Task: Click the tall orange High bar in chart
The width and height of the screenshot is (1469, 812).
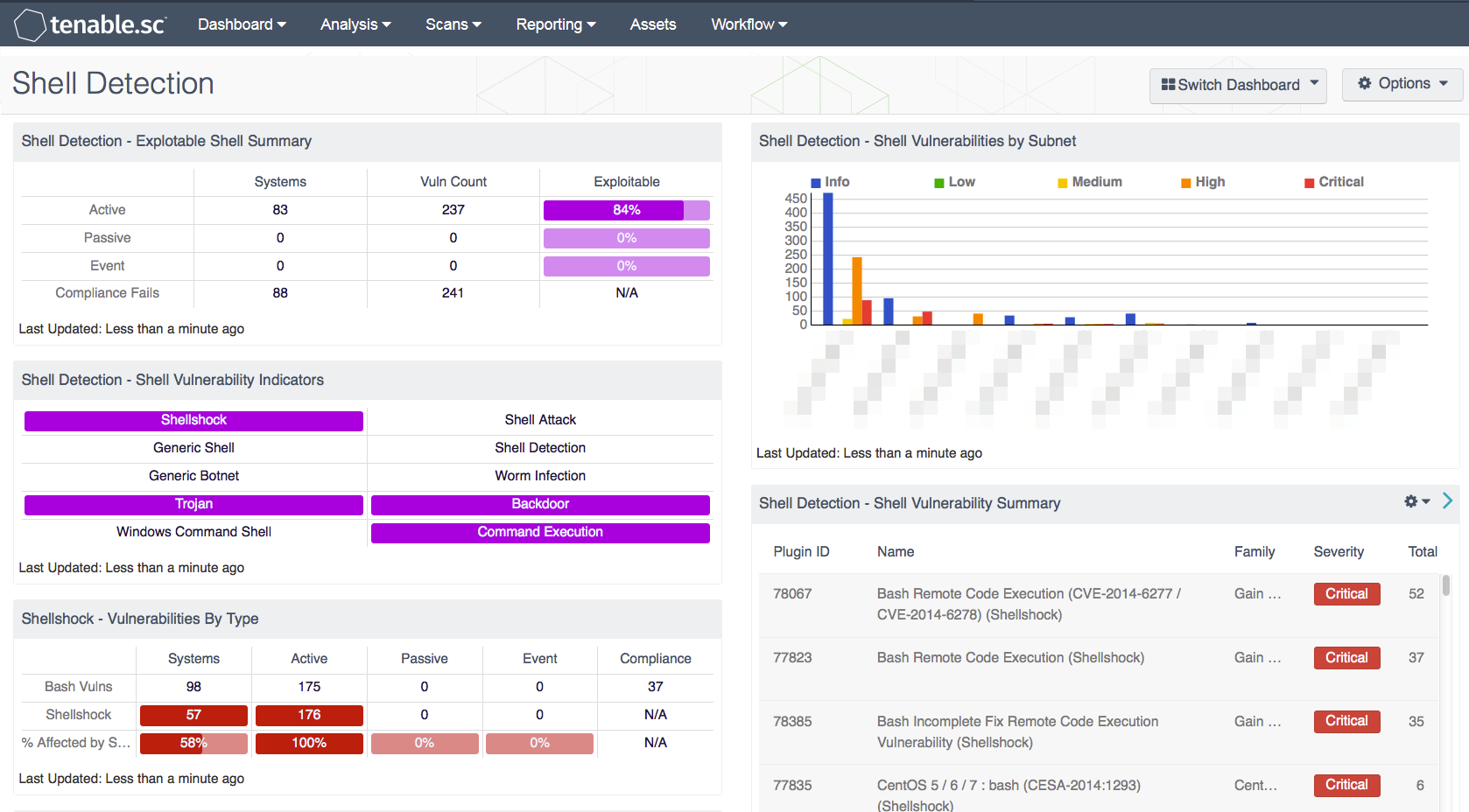Action: pyautogui.click(x=857, y=291)
